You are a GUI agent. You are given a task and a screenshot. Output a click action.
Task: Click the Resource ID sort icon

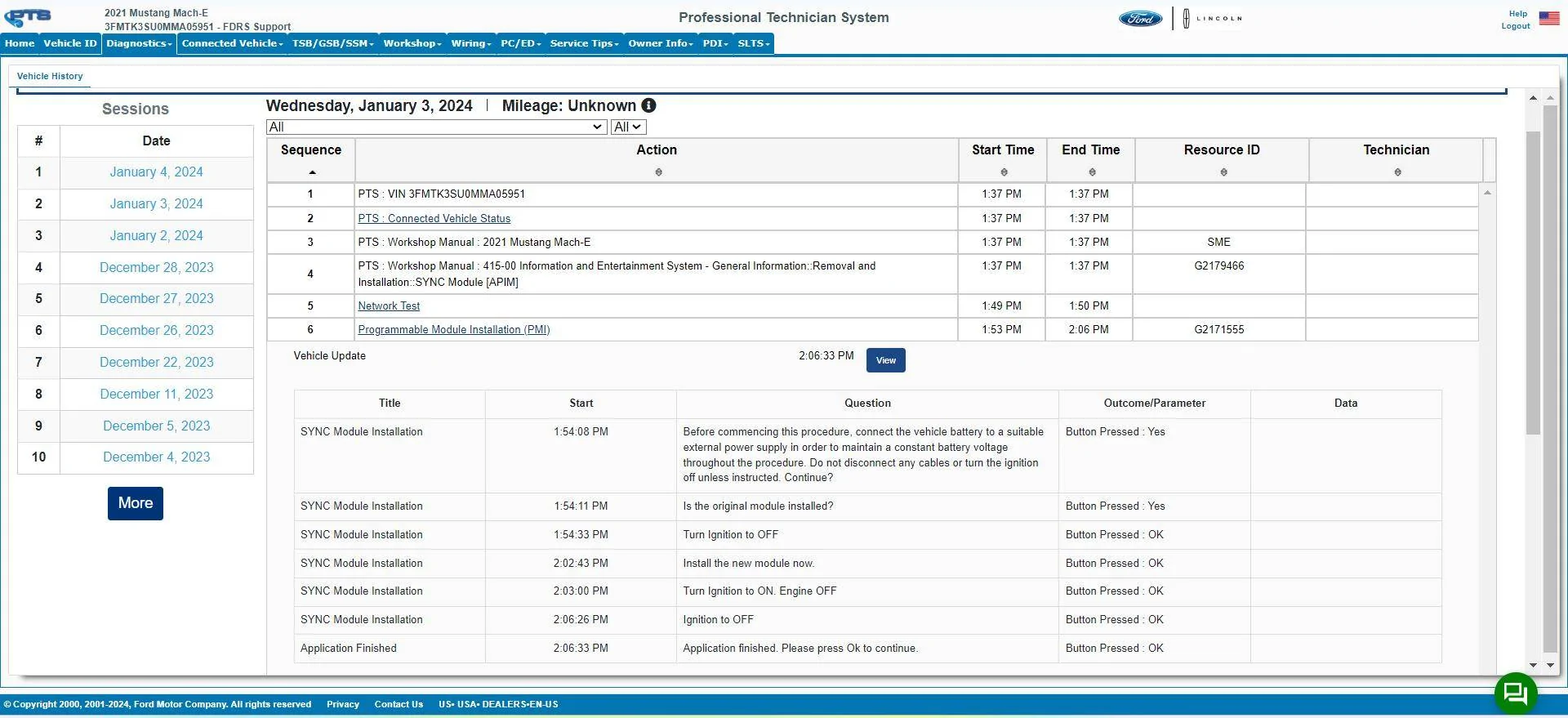click(x=1223, y=172)
